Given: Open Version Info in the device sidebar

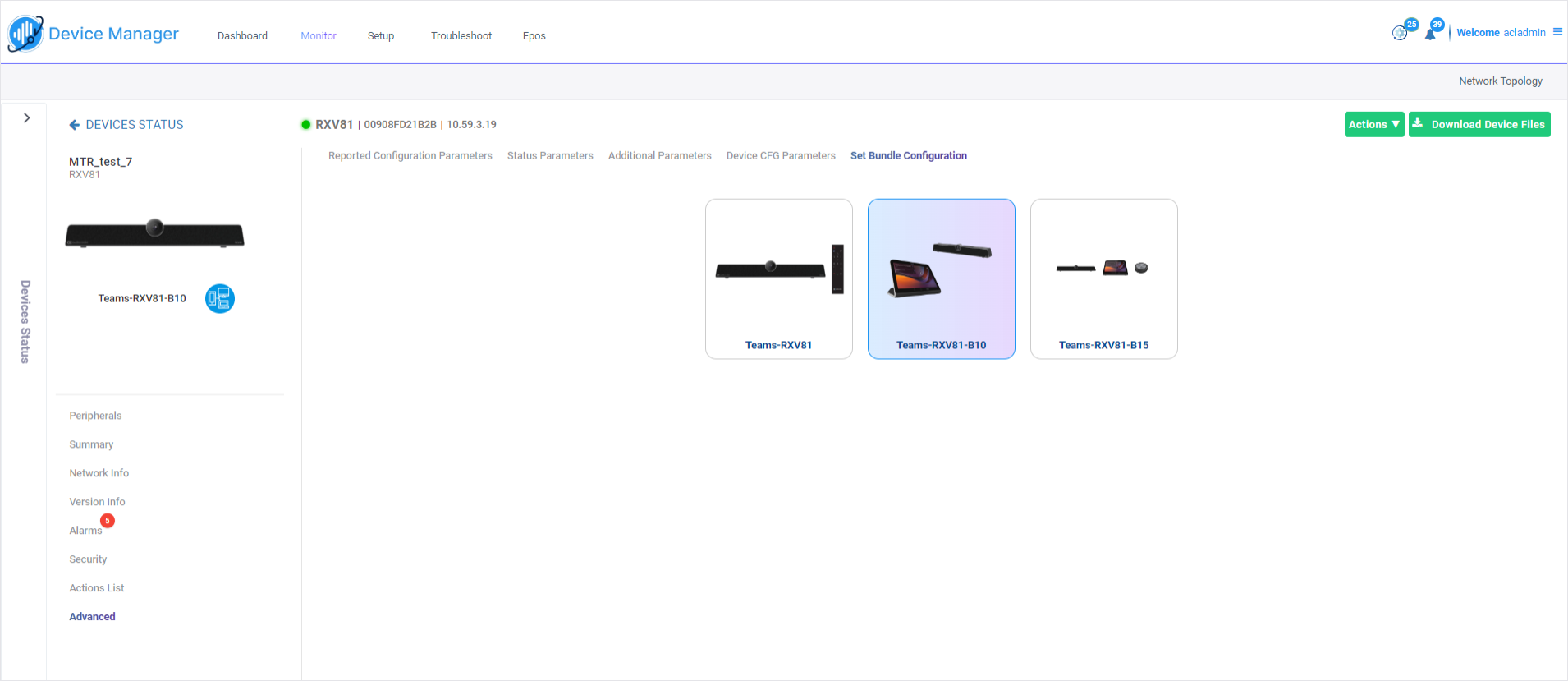Looking at the screenshot, I should point(97,502).
